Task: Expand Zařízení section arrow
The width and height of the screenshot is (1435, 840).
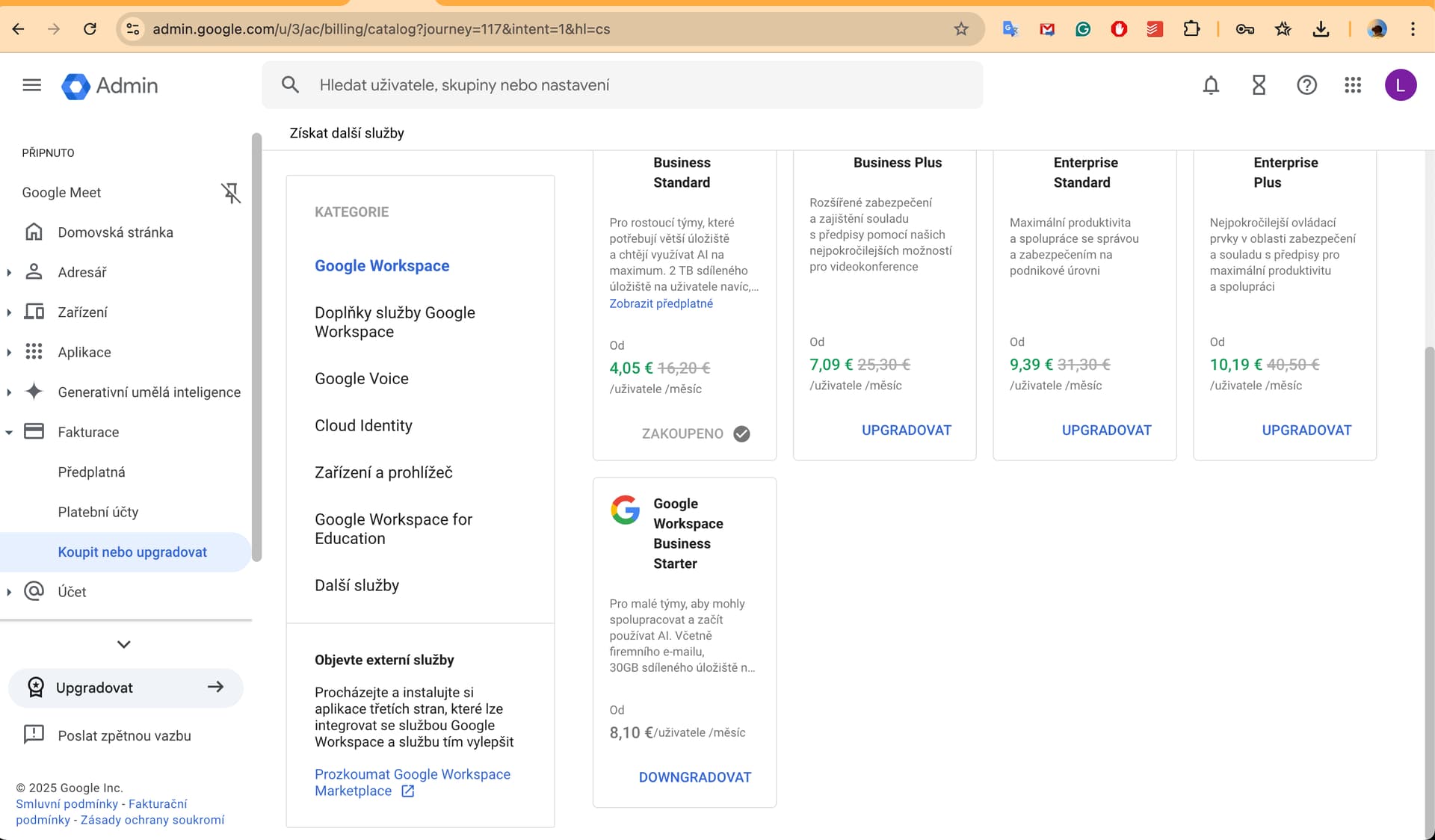Action: pyautogui.click(x=9, y=312)
